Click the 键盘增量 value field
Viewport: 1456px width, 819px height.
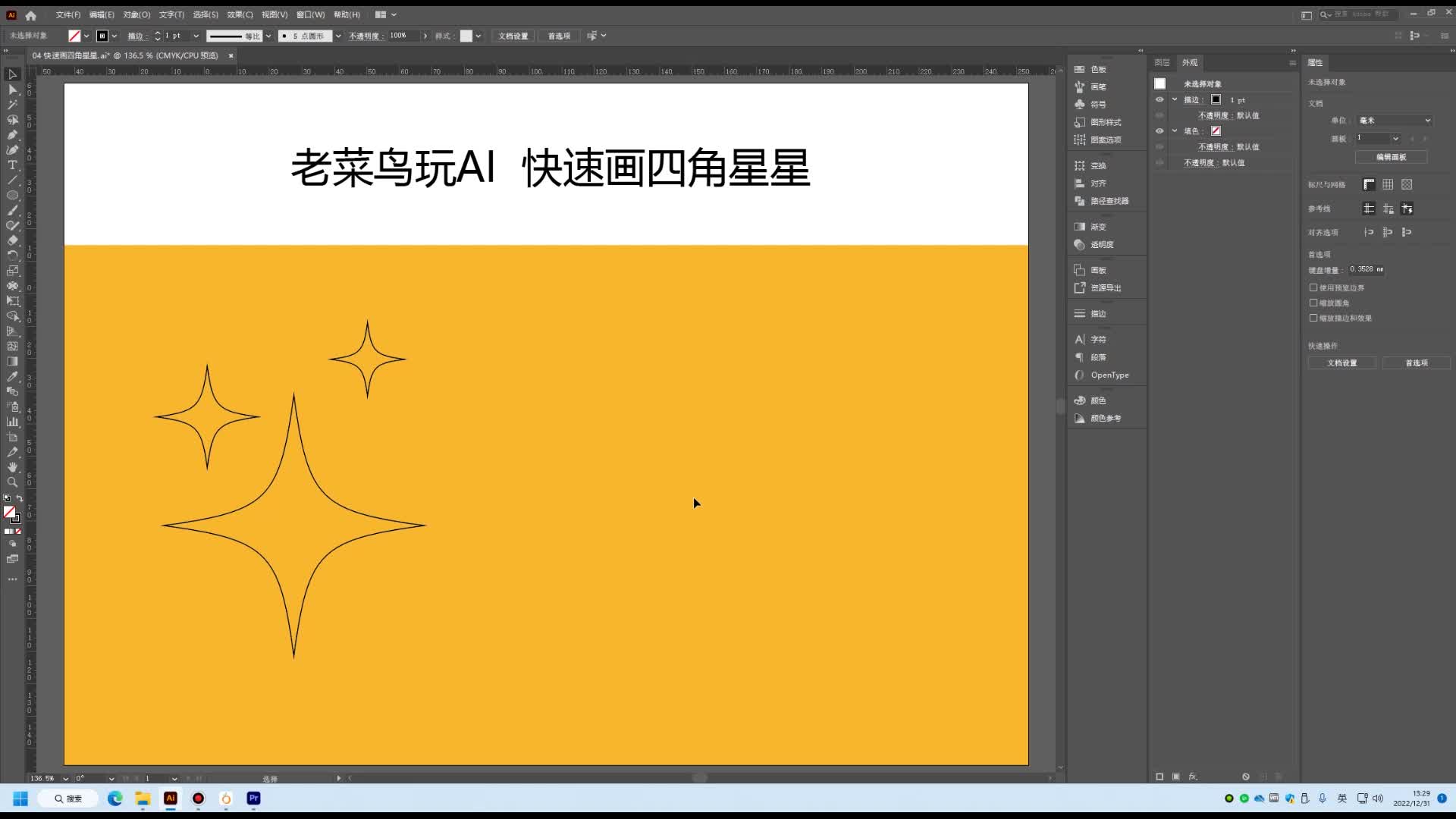click(x=1367, y=269)
